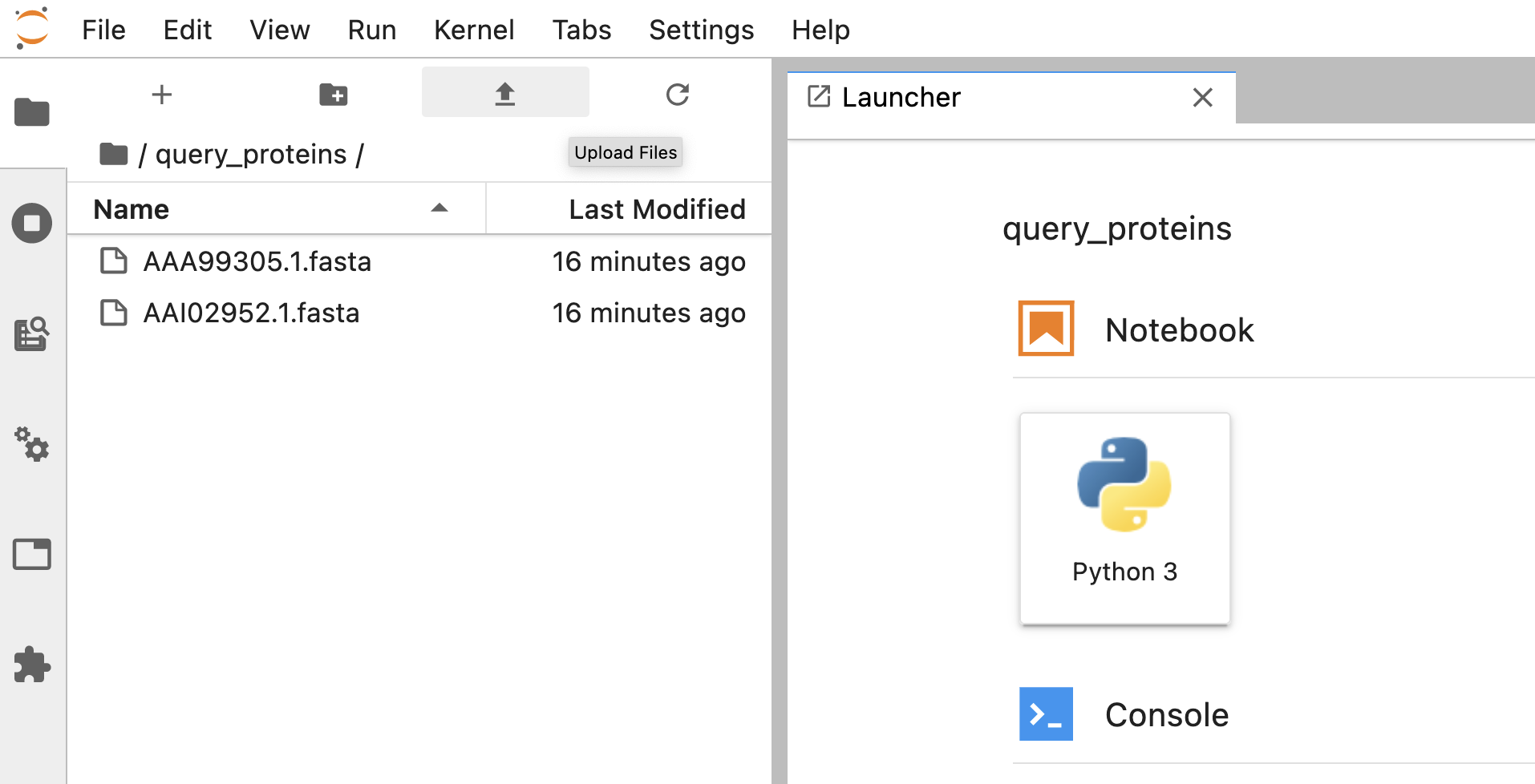The image size is (1535, 784).
Task: Select file AAI02952.1.fasta
Action: click(251, 313)
